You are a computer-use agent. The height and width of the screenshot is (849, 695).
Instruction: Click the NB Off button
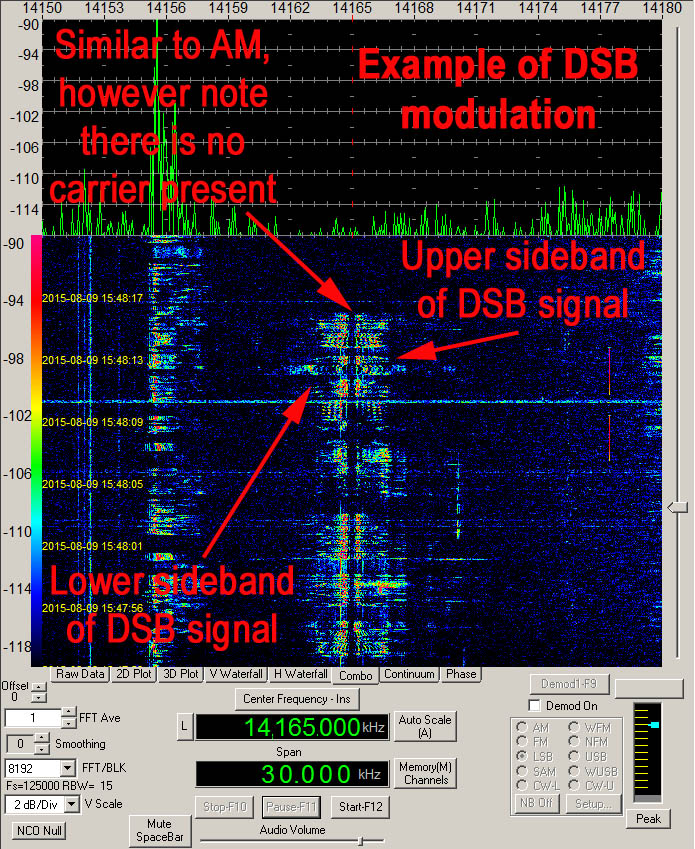point(536,803)
